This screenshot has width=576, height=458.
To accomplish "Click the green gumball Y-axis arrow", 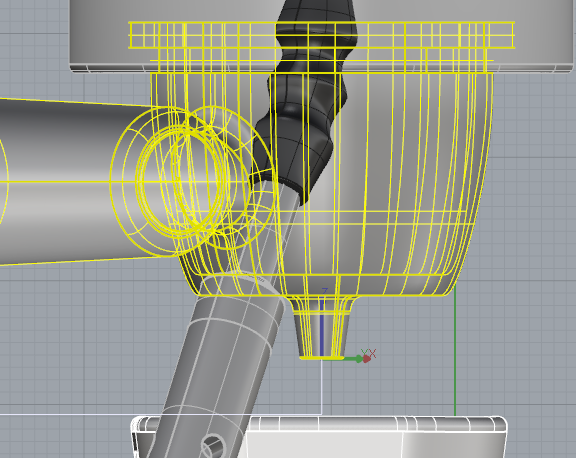I will (x=353, y=359).
